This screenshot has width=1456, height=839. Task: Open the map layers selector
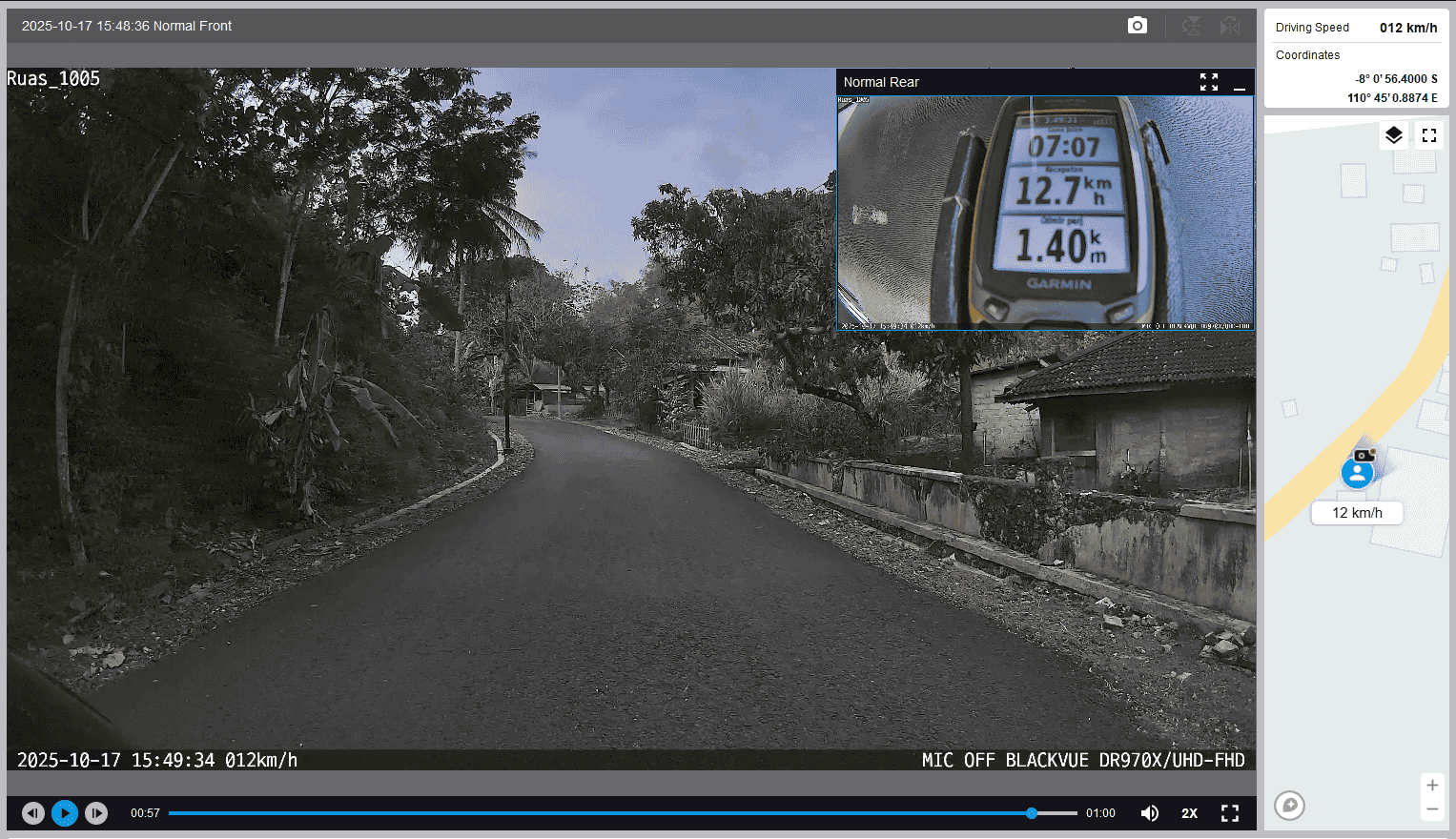[1393, 135]
